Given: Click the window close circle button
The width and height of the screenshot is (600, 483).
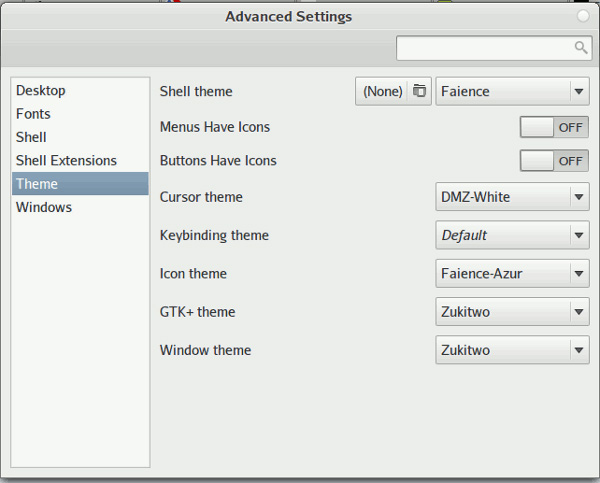Looking at the screenshot, I should tap(583, 16).
